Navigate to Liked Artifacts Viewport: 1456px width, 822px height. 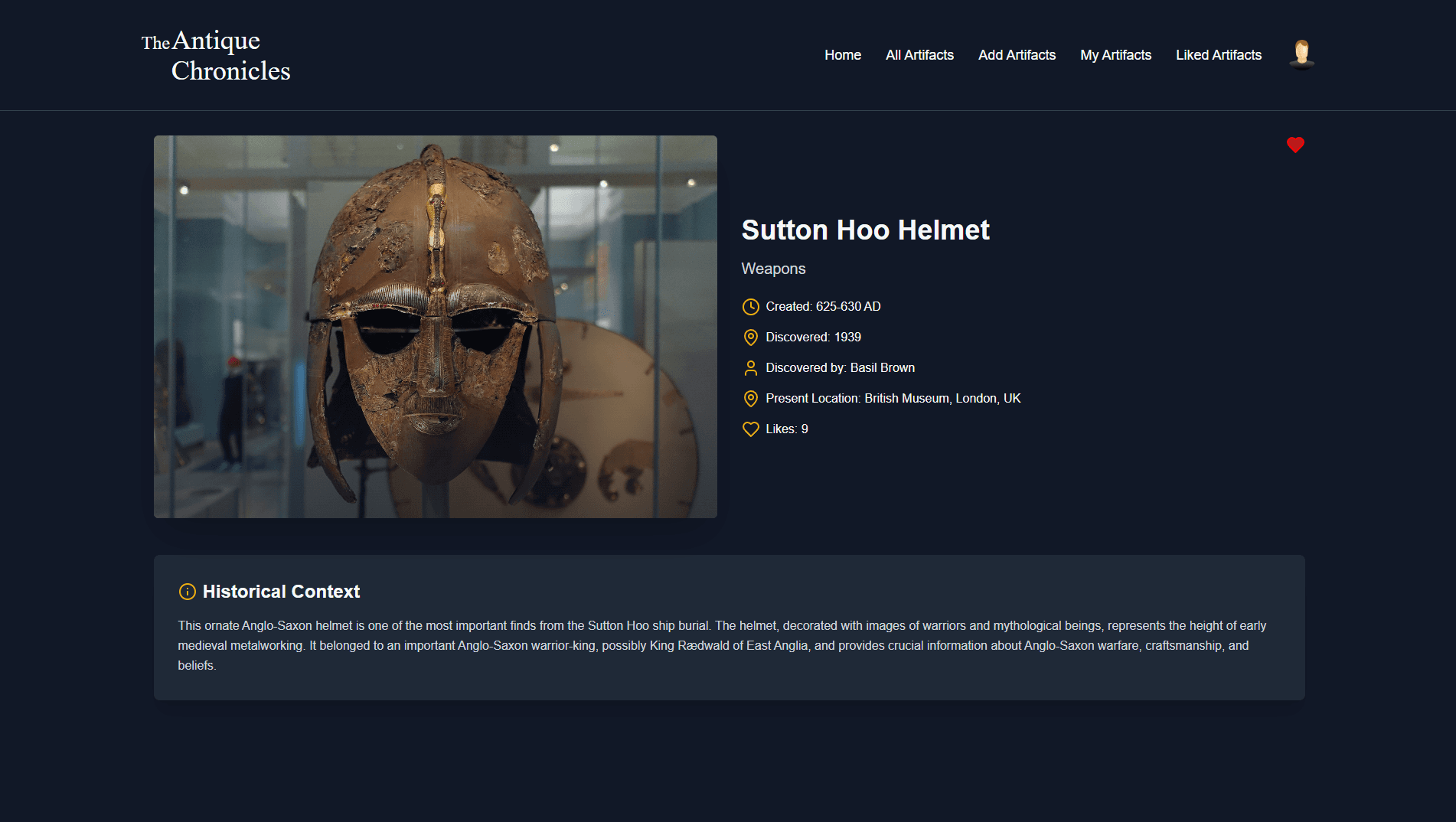[1218, 54]
